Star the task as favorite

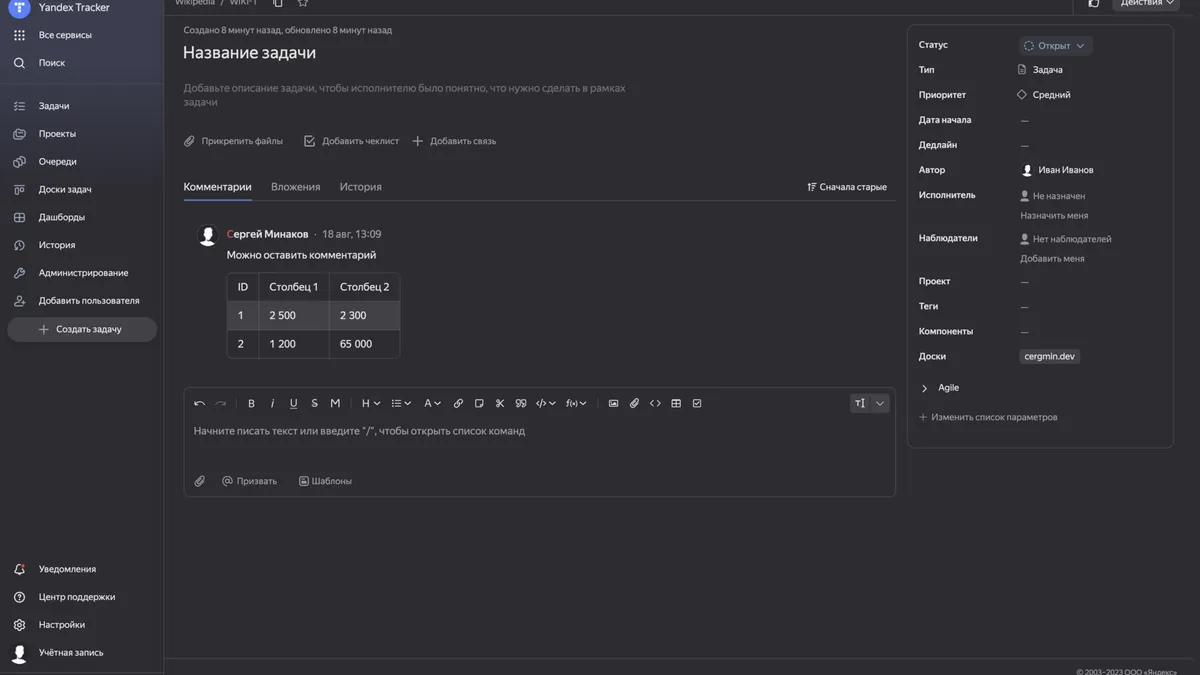(x=303, y=3)
